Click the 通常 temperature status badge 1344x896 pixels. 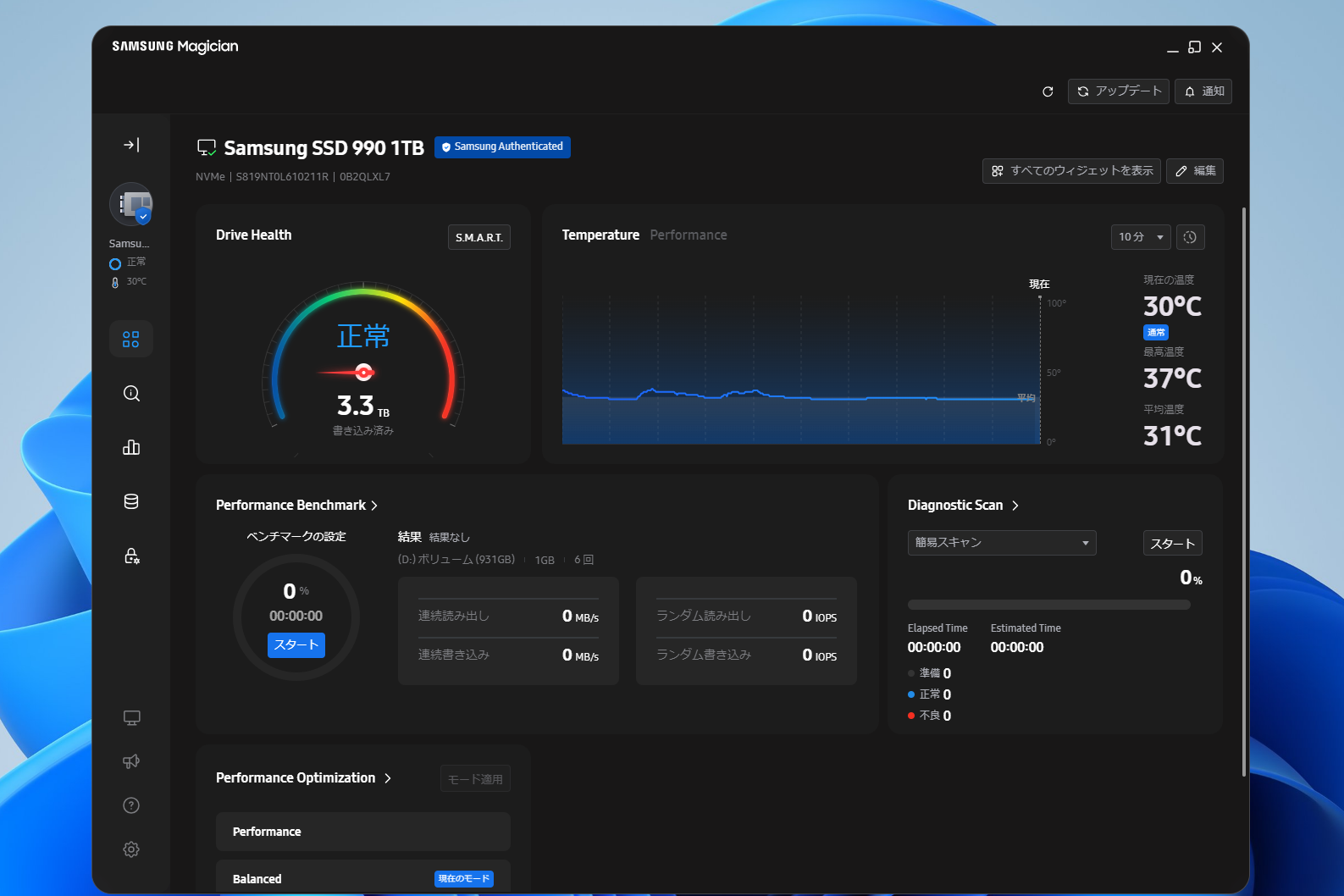tap(1156, 333)
